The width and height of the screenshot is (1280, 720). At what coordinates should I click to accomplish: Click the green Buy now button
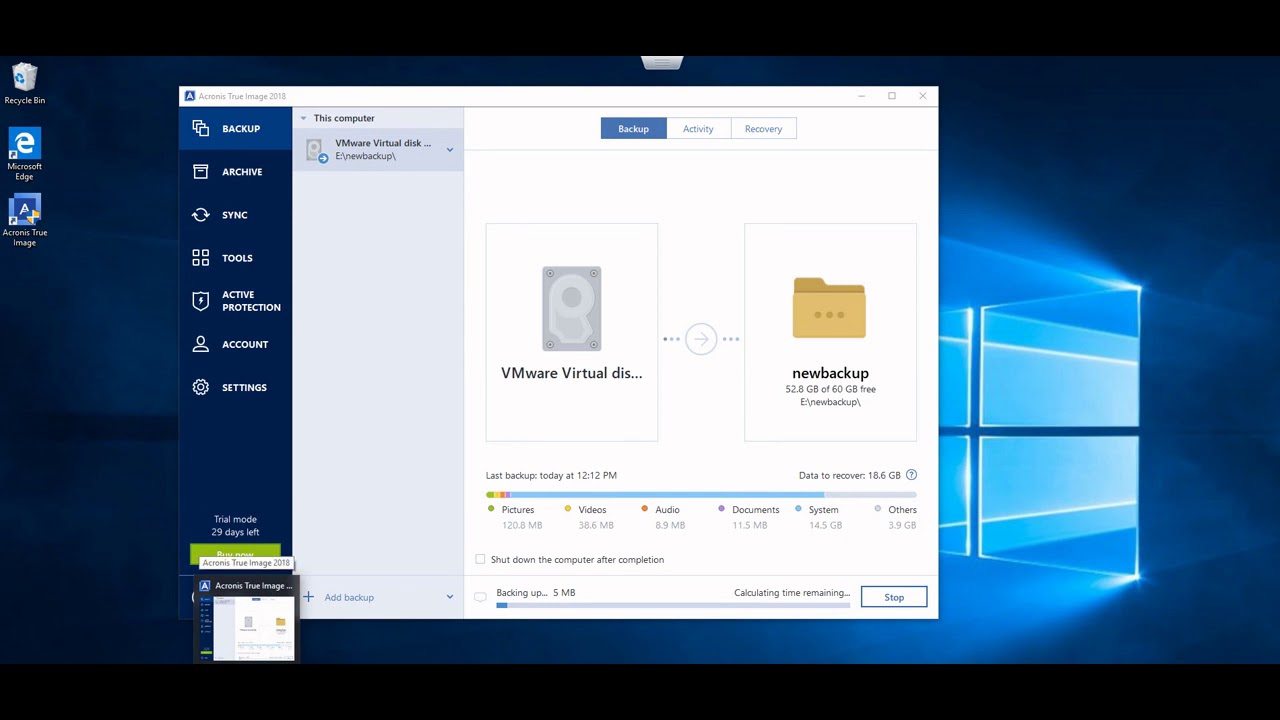235,553
